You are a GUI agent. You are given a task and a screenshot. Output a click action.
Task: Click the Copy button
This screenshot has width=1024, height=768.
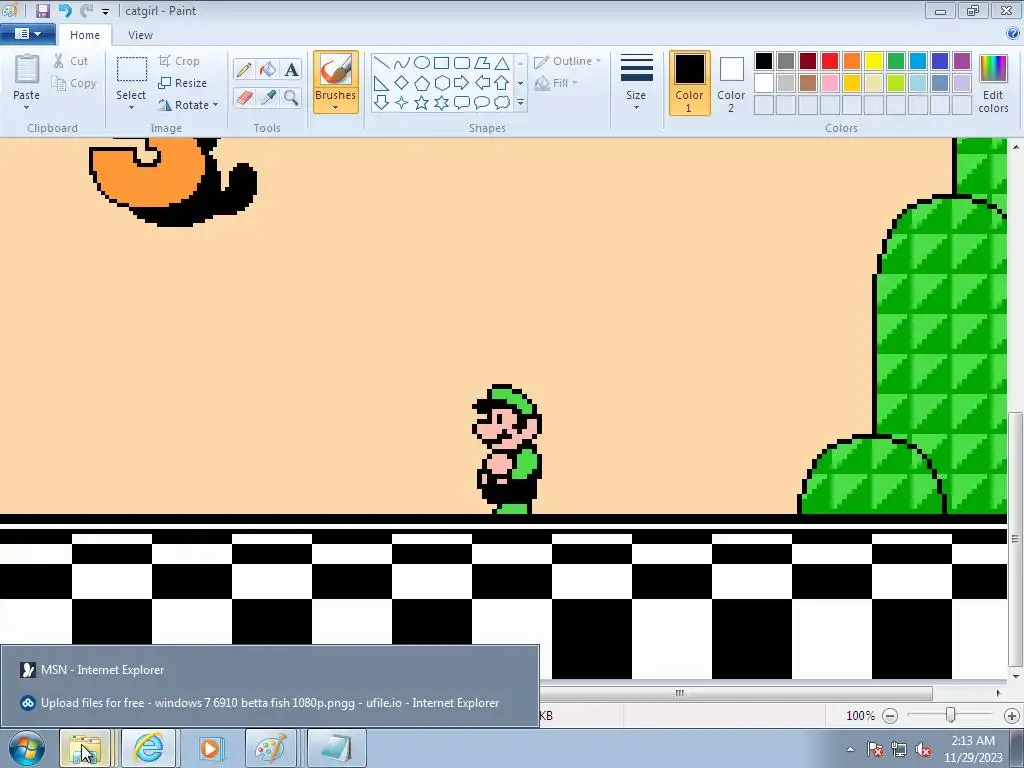pyautogui.click(x=74, y=83)
